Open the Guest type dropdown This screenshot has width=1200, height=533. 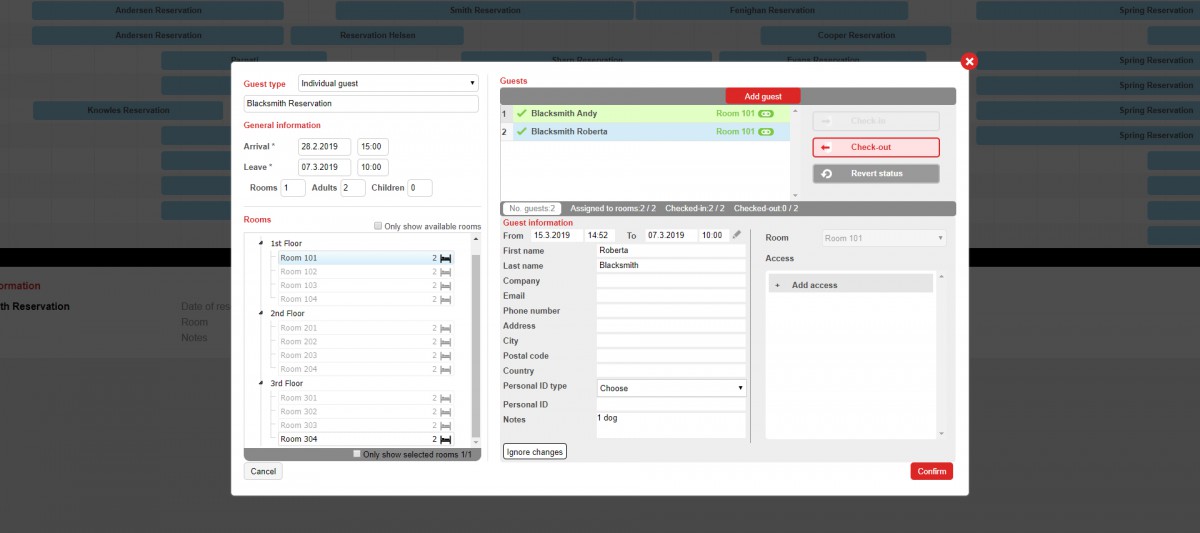click(388, 83)
